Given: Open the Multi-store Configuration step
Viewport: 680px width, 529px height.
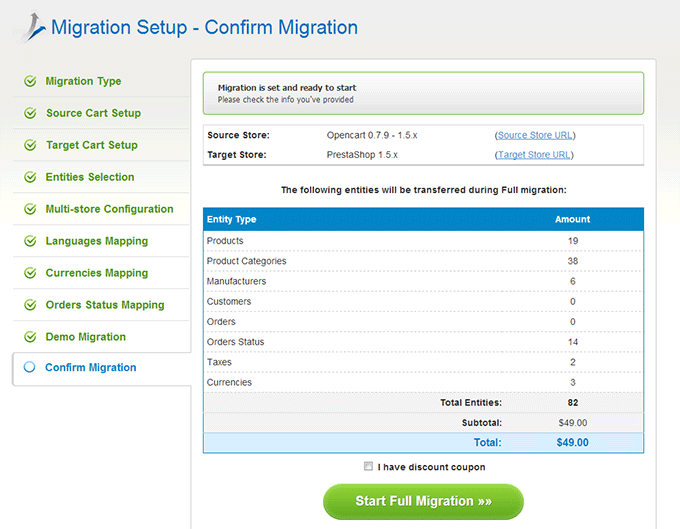Looking at the screenshot, I should tap(109, 209).
